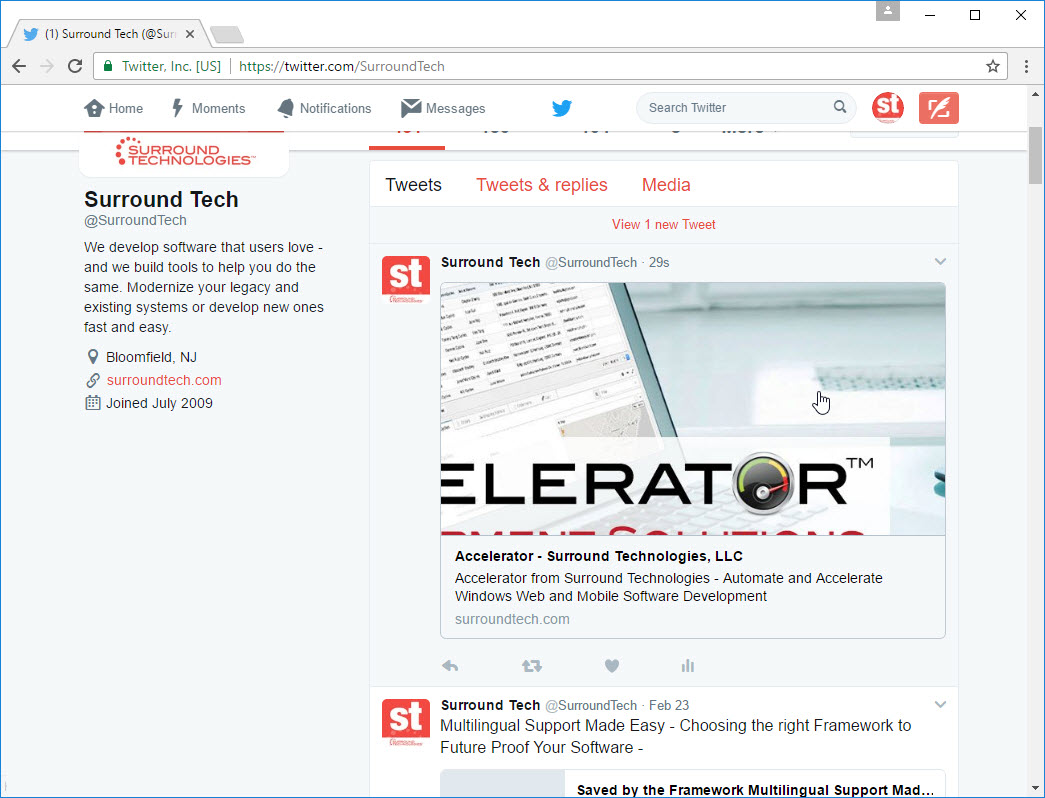Compose a new Tweet with the quill button
1045x798 pixels.
pyautogui.click(x=938, y=108)
